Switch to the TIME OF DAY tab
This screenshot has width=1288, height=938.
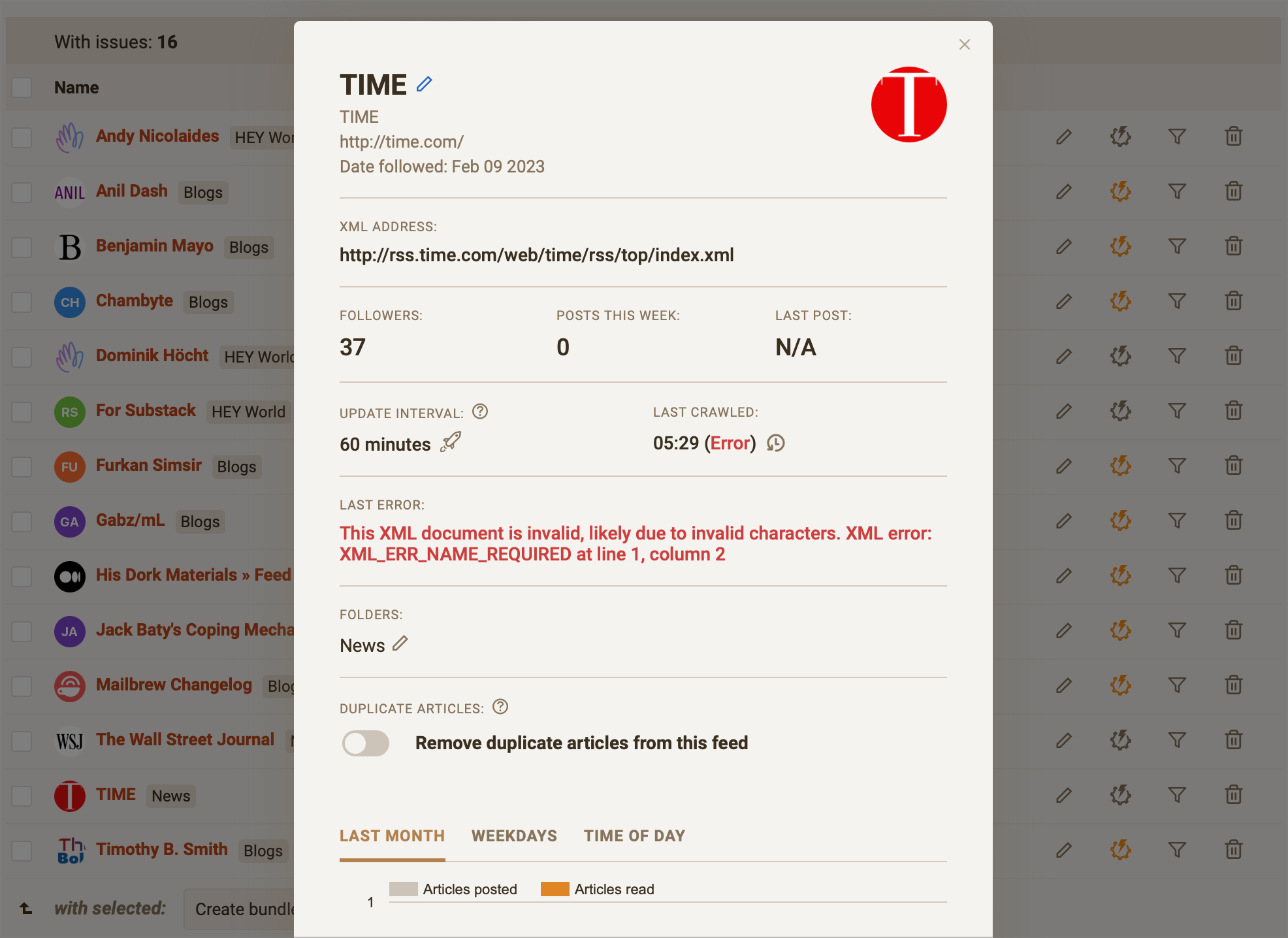coord(633,836)
